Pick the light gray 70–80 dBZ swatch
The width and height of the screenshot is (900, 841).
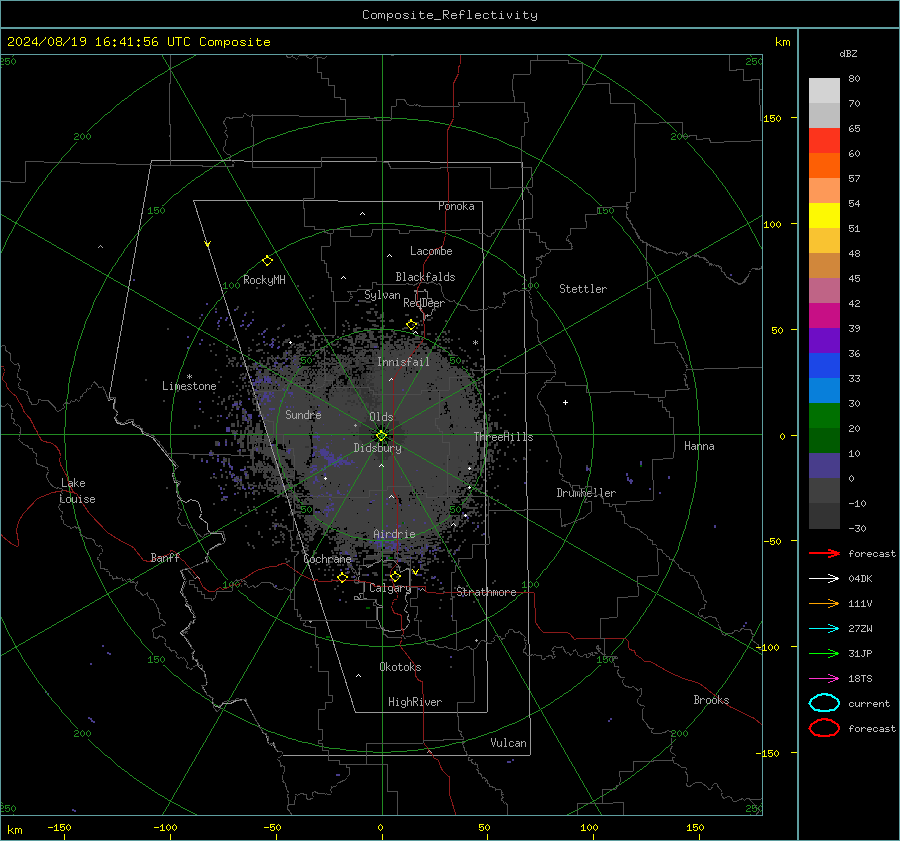pos(824,91)
